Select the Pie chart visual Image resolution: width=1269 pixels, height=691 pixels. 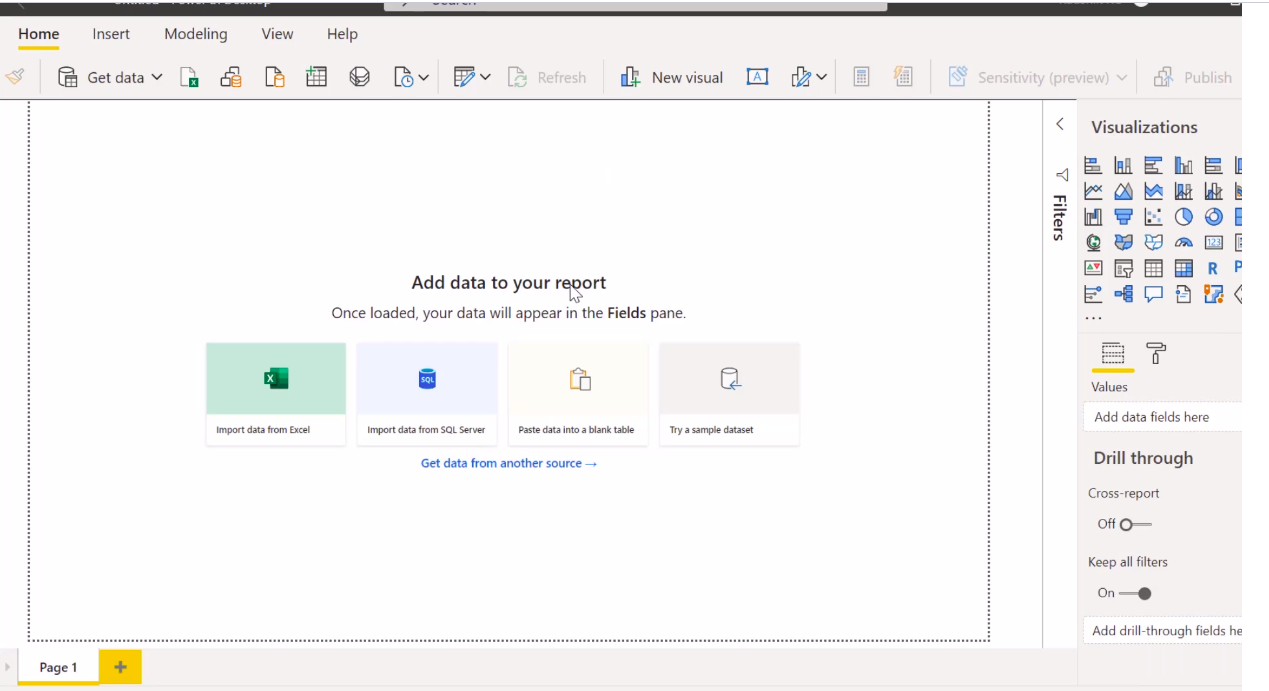(x=1183, y=216)
